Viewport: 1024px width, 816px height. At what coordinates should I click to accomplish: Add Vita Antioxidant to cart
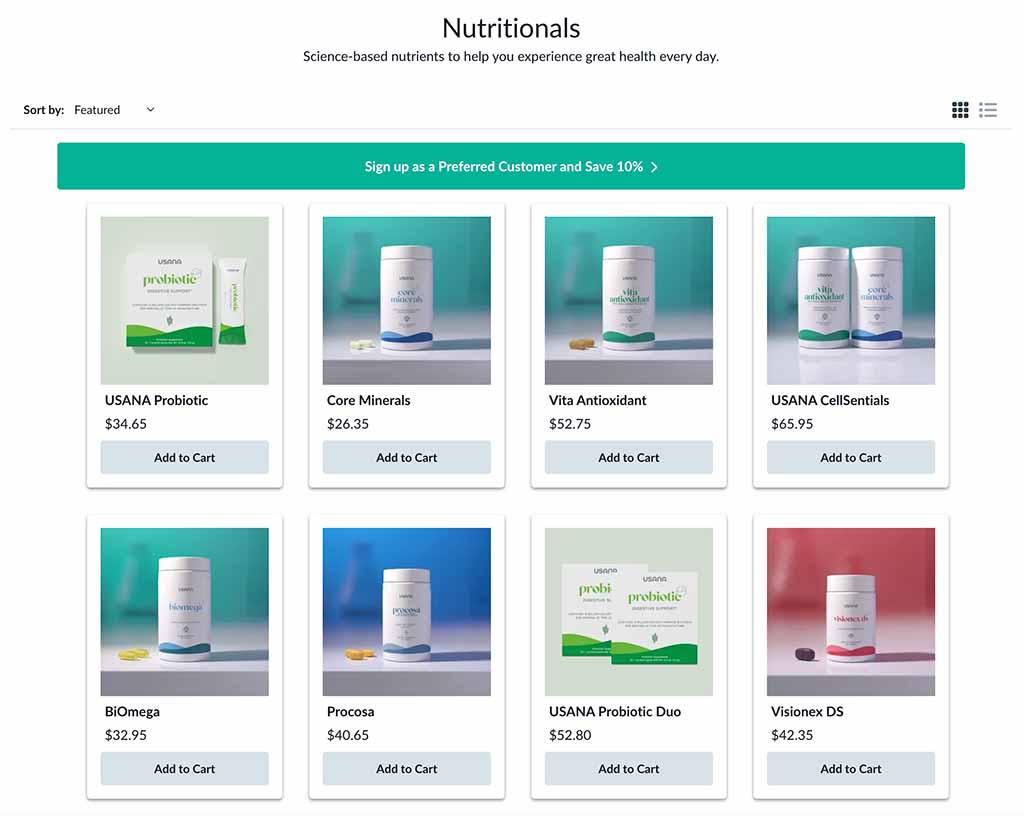[628, 458]
